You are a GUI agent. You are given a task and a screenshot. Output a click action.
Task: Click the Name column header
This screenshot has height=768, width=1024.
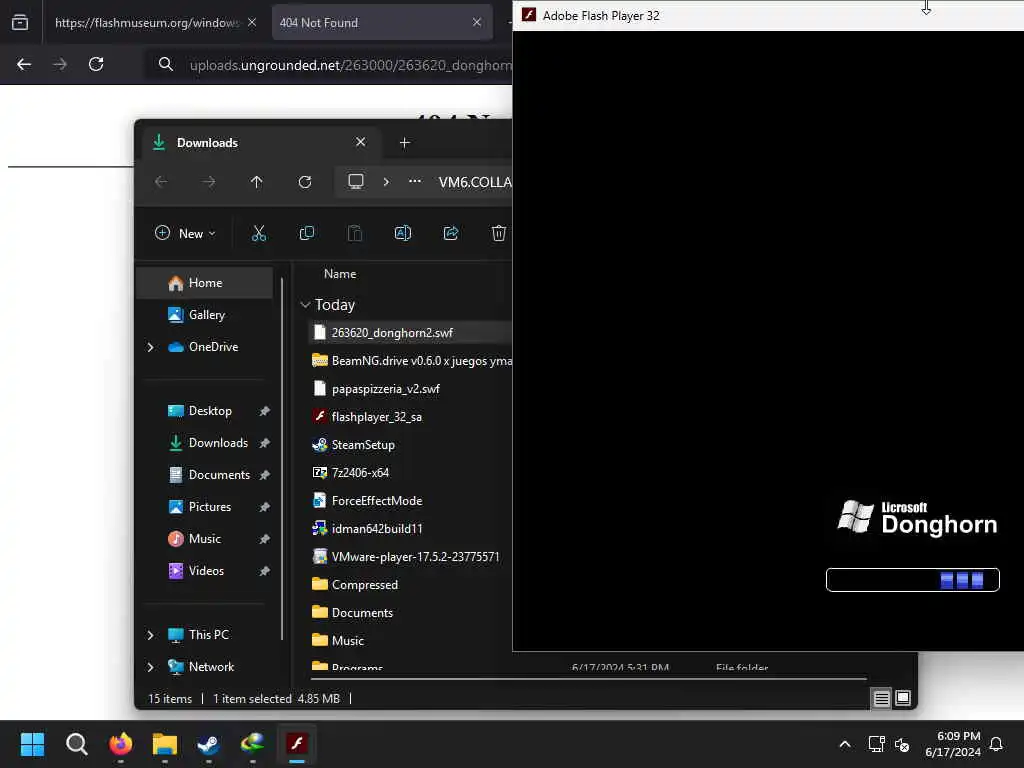[x=340, y=274]
